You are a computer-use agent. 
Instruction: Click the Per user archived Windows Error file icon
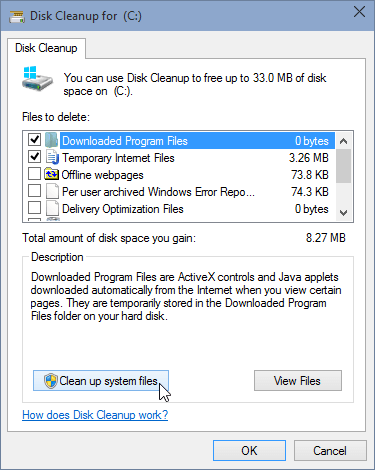click(x=52, y=192)
